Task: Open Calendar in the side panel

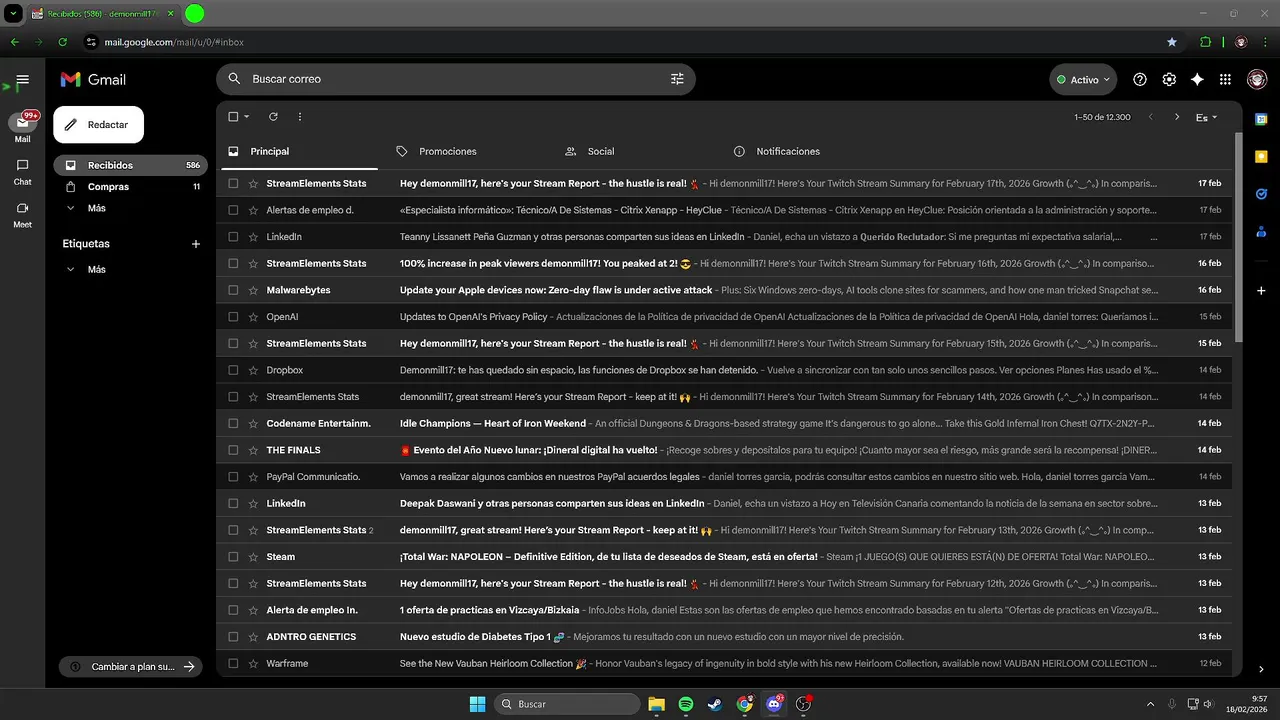Action: [x=1261, y=119]
